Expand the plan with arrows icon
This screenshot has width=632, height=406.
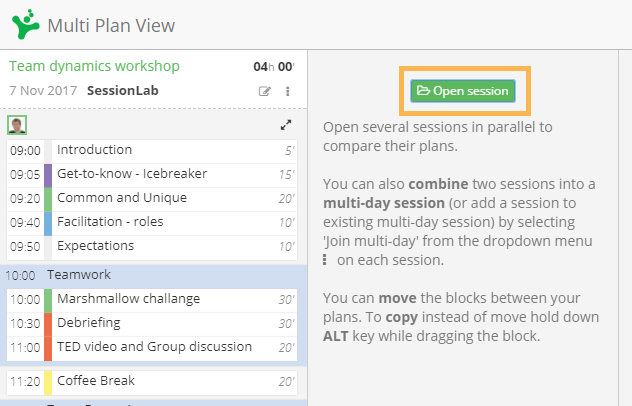(286, 125)
